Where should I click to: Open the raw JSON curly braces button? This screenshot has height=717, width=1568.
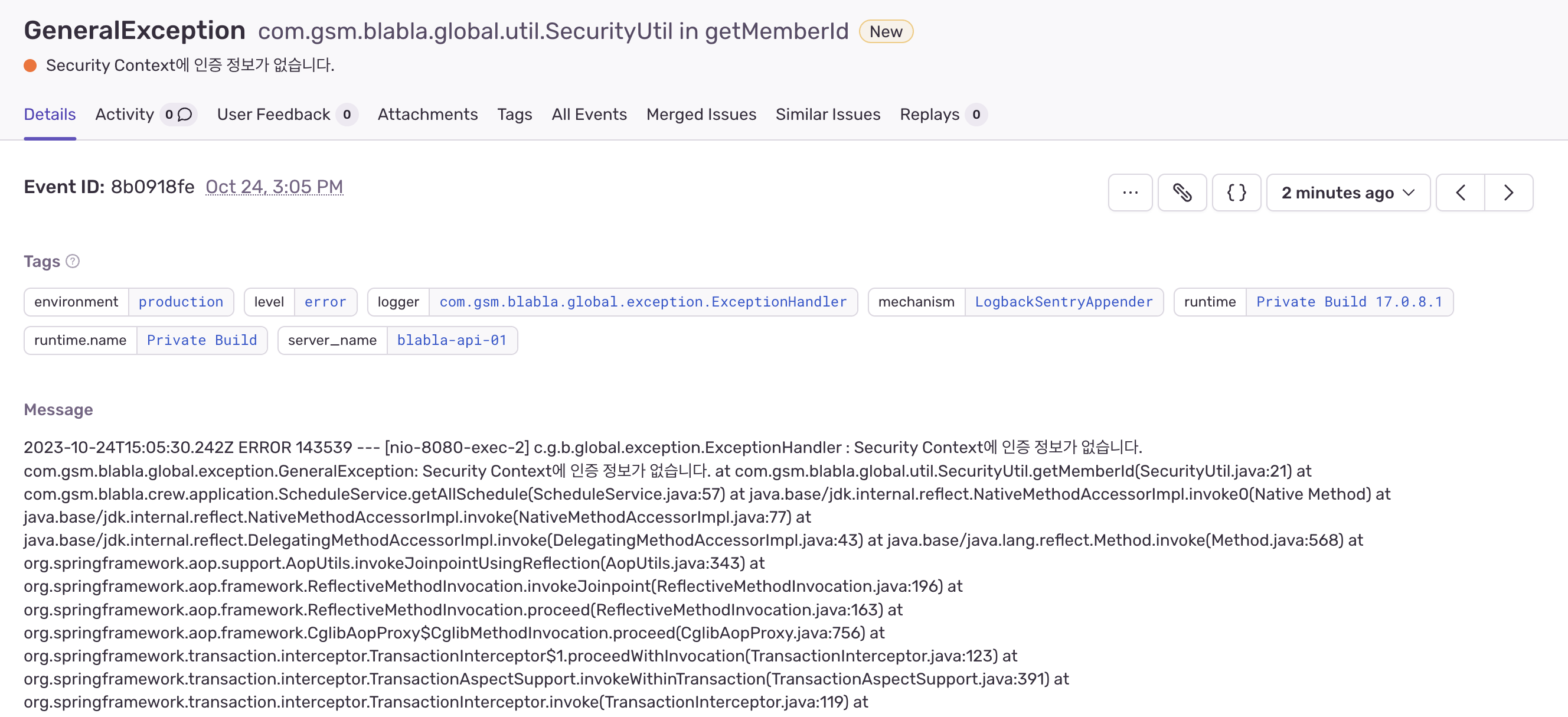tap(1236, 193)
